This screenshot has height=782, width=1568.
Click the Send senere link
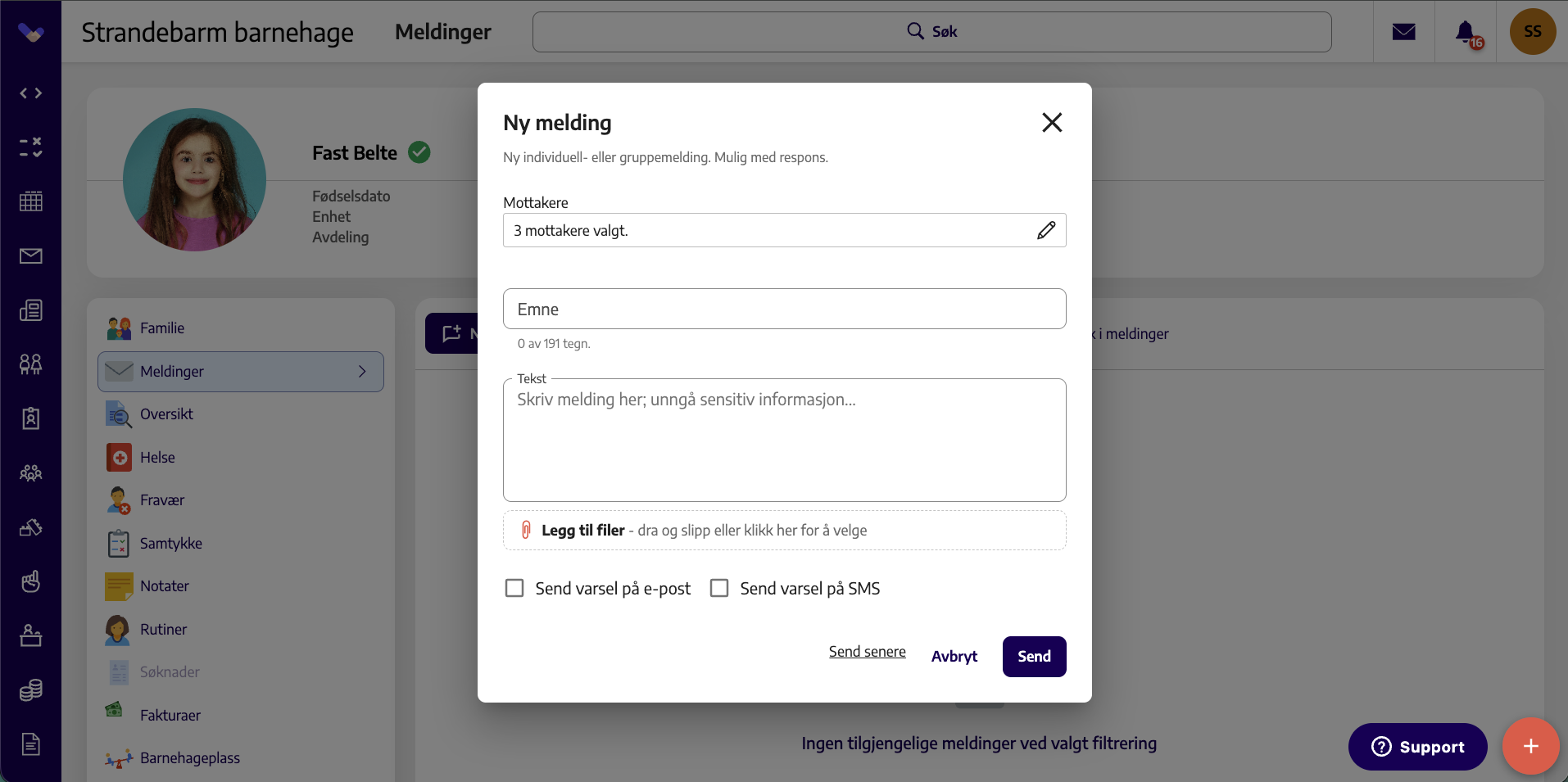click(867, 652)
